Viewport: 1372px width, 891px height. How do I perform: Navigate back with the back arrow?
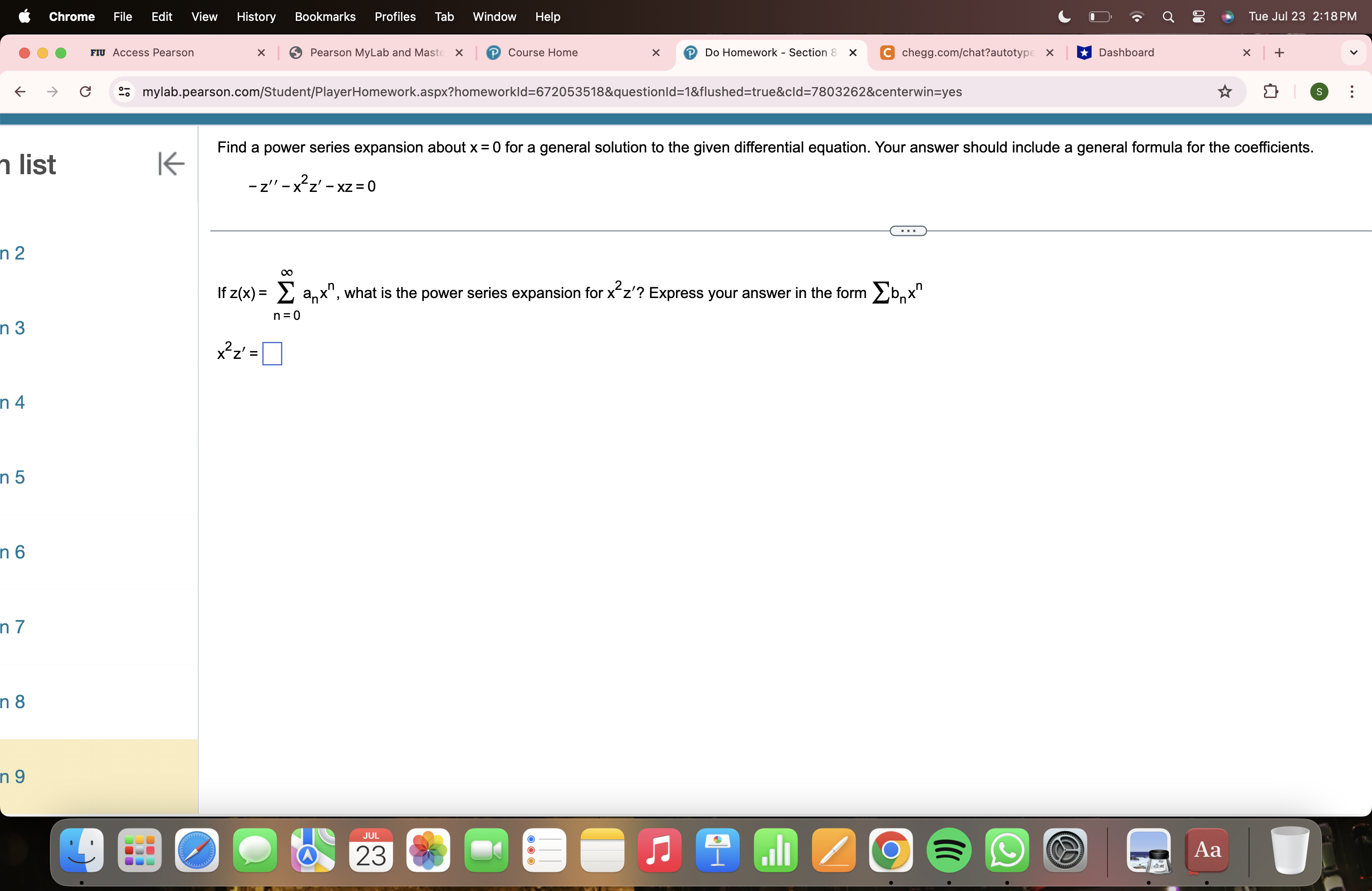tap(21, 92)
